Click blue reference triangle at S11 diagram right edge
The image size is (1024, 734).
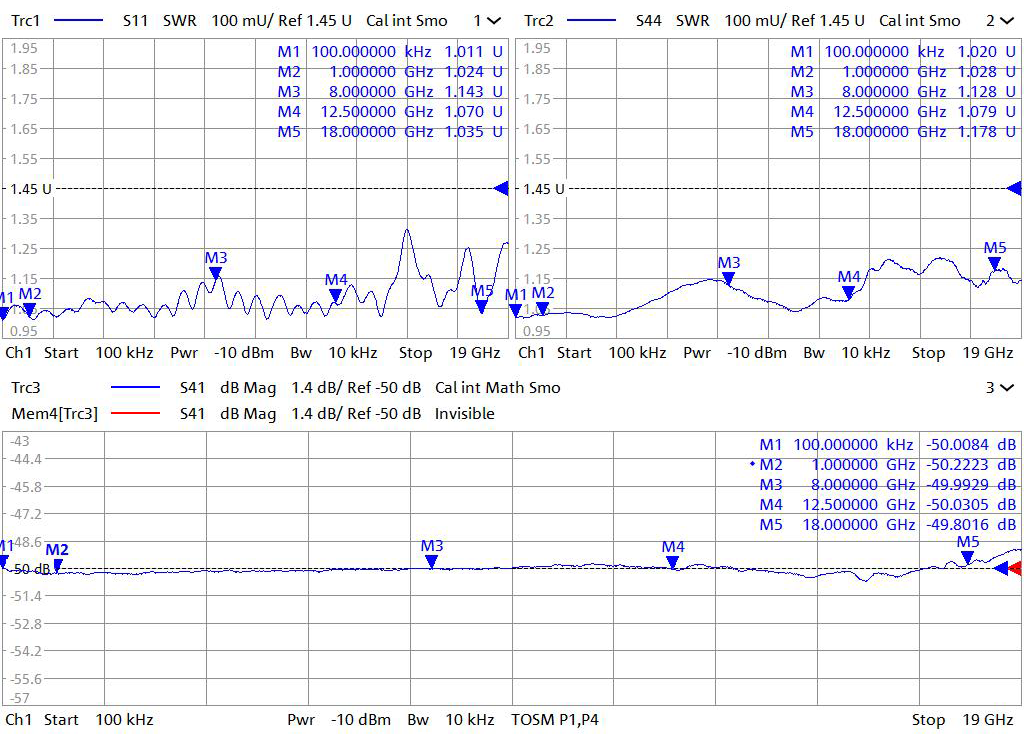pos(501,188)
